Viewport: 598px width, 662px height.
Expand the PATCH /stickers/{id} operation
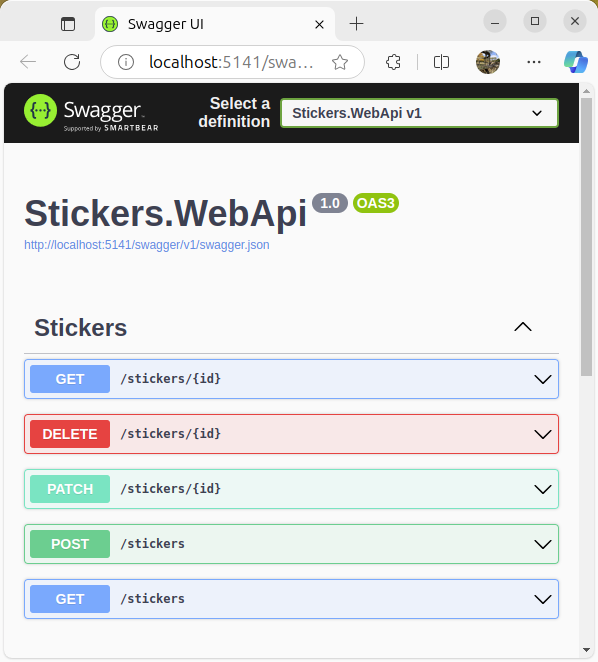pos(291,489)
